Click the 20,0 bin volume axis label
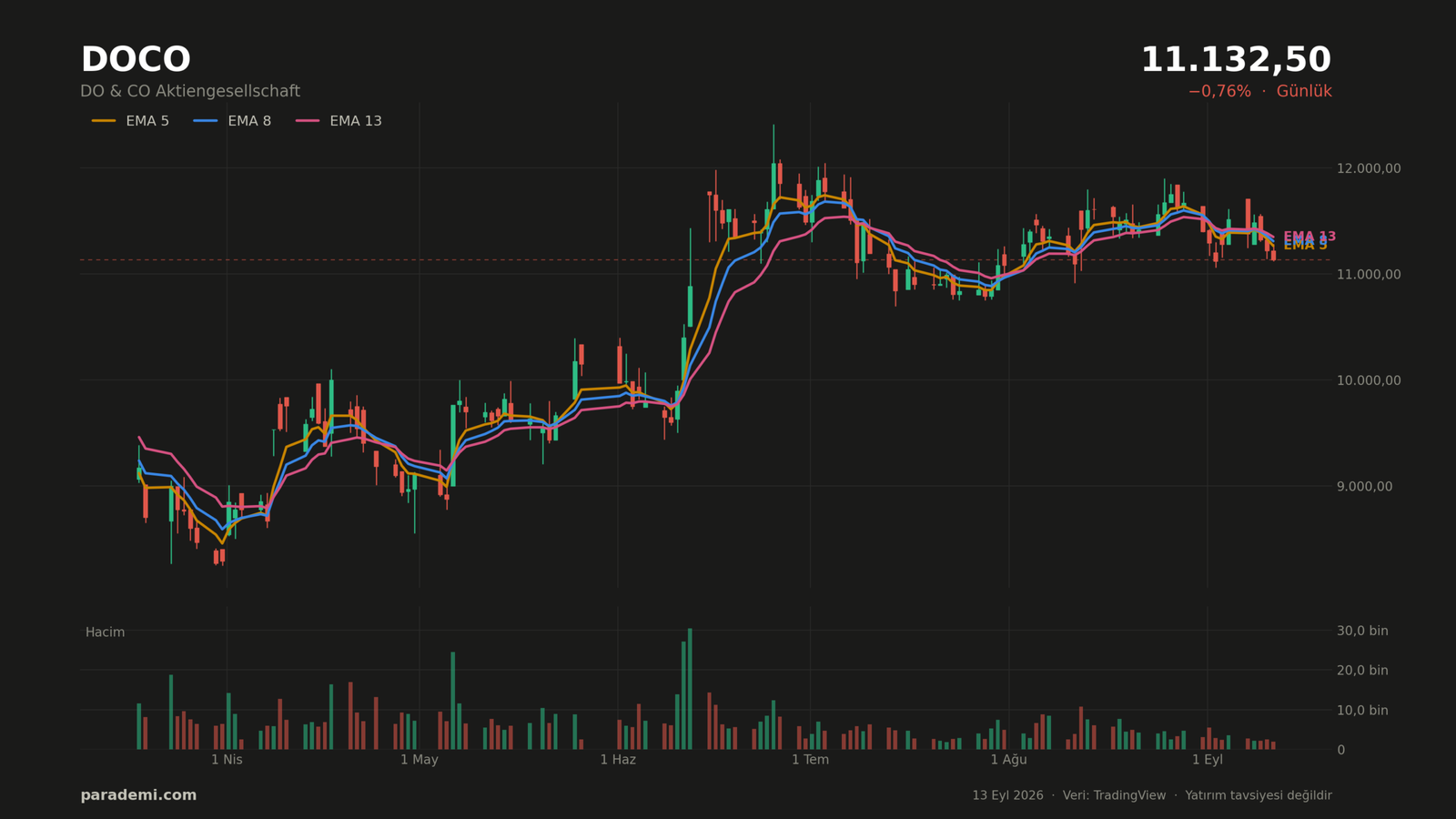 (1362, 670)
